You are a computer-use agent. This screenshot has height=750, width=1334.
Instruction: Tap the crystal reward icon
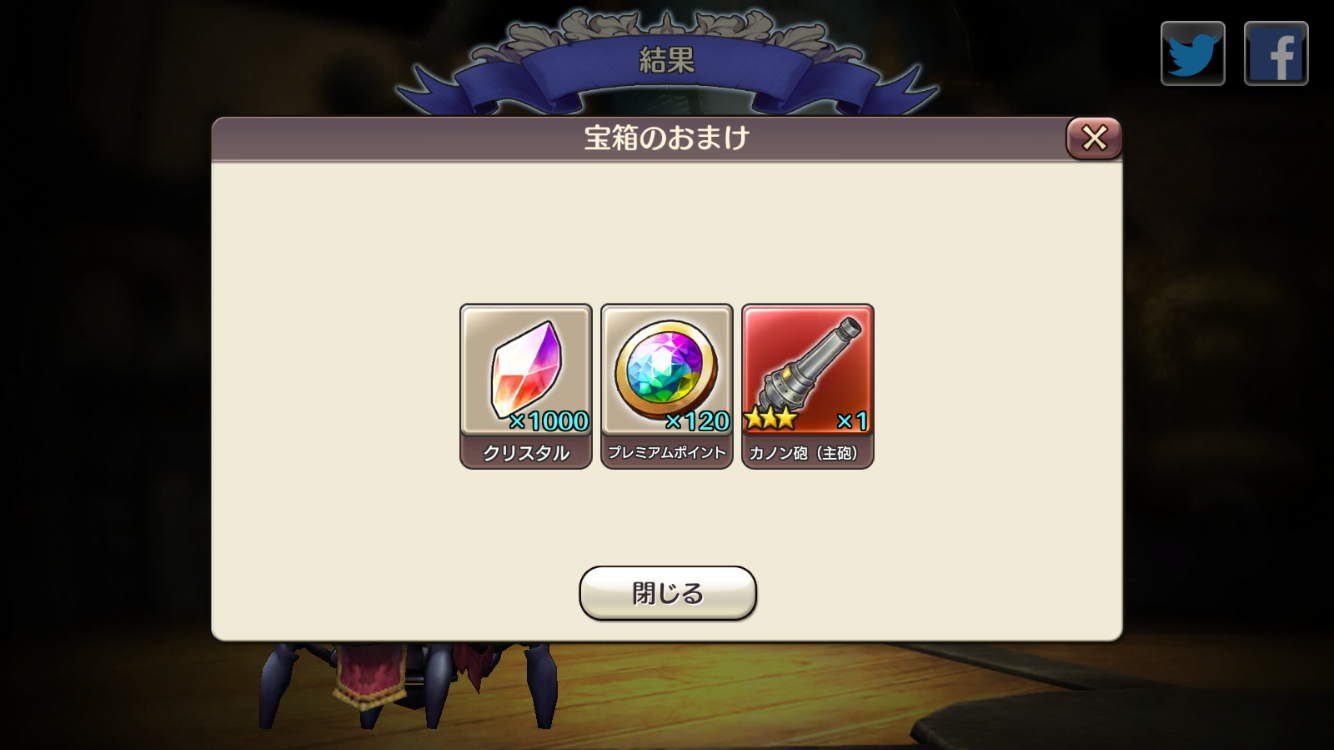pos(526,370)
